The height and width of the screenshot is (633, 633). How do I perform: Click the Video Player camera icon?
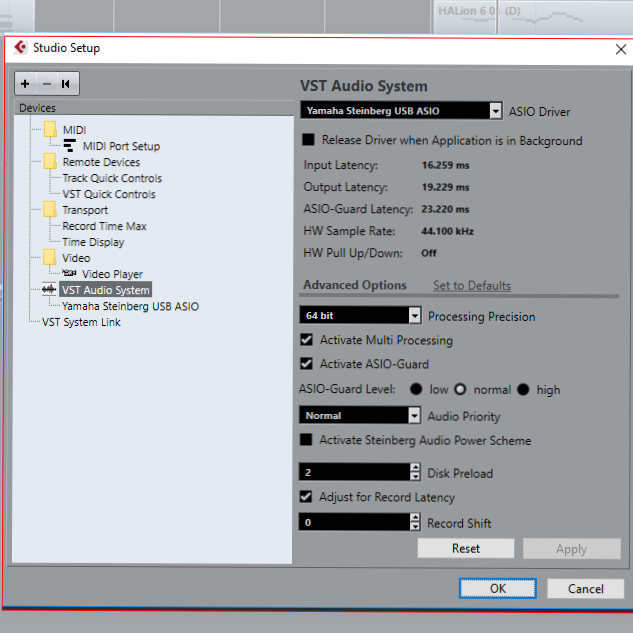coord(69,273)
